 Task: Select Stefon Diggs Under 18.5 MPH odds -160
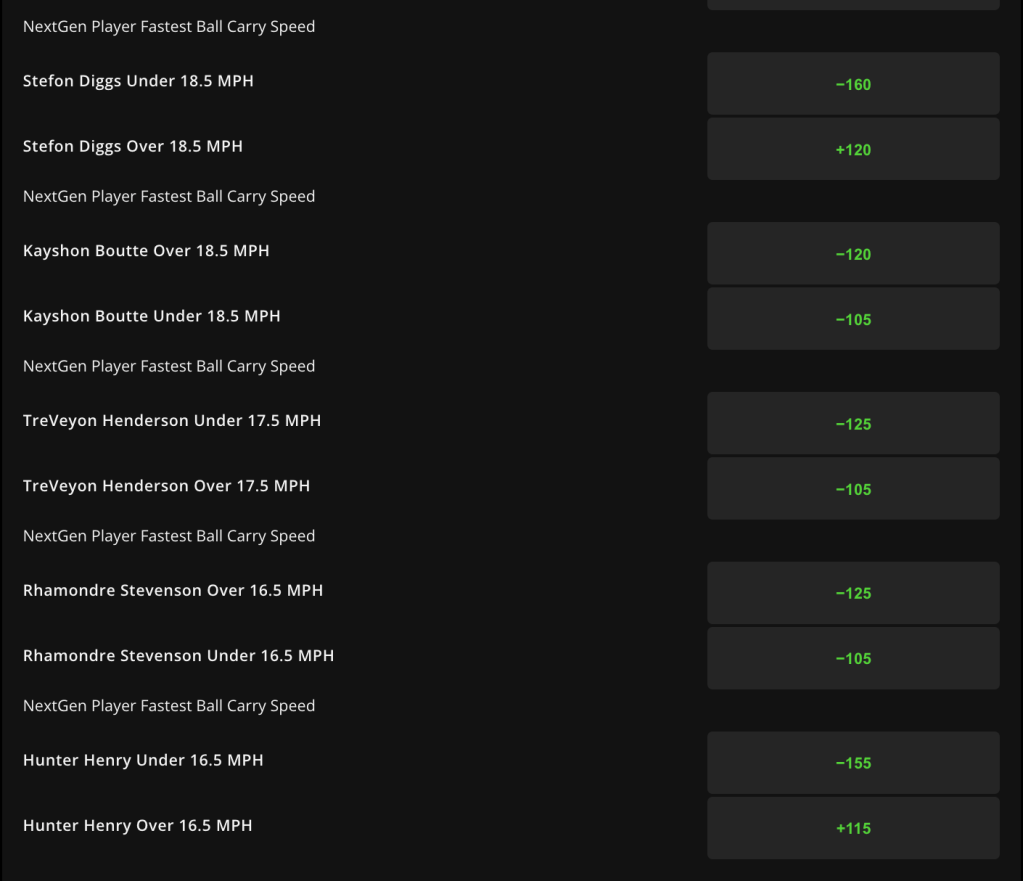(x=853, y=84)
